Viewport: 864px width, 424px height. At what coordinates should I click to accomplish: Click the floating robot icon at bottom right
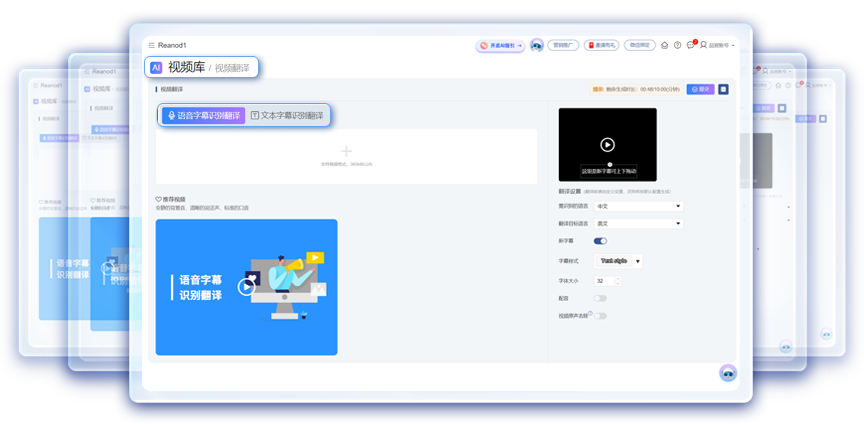727,372
